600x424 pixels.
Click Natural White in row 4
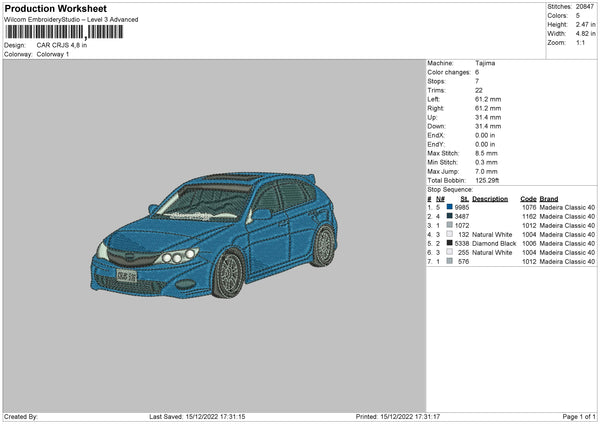(x=492, y=235)
